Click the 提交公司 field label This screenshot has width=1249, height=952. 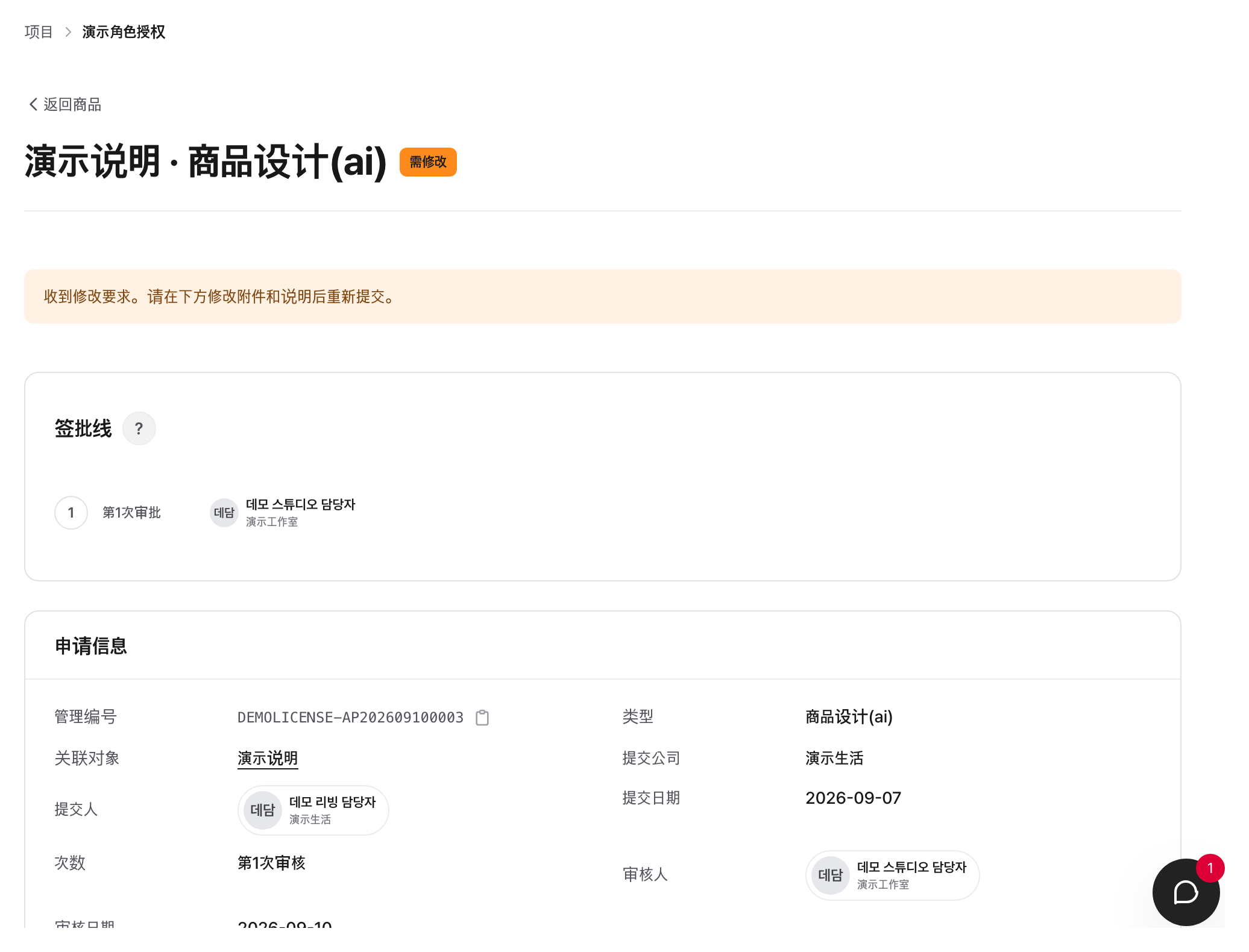651,758
